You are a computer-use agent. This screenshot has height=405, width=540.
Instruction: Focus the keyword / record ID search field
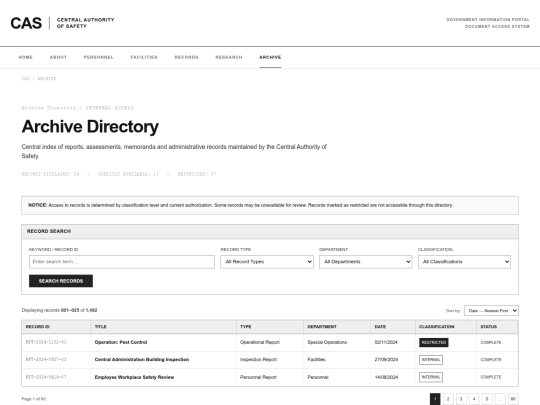[122, 262]
